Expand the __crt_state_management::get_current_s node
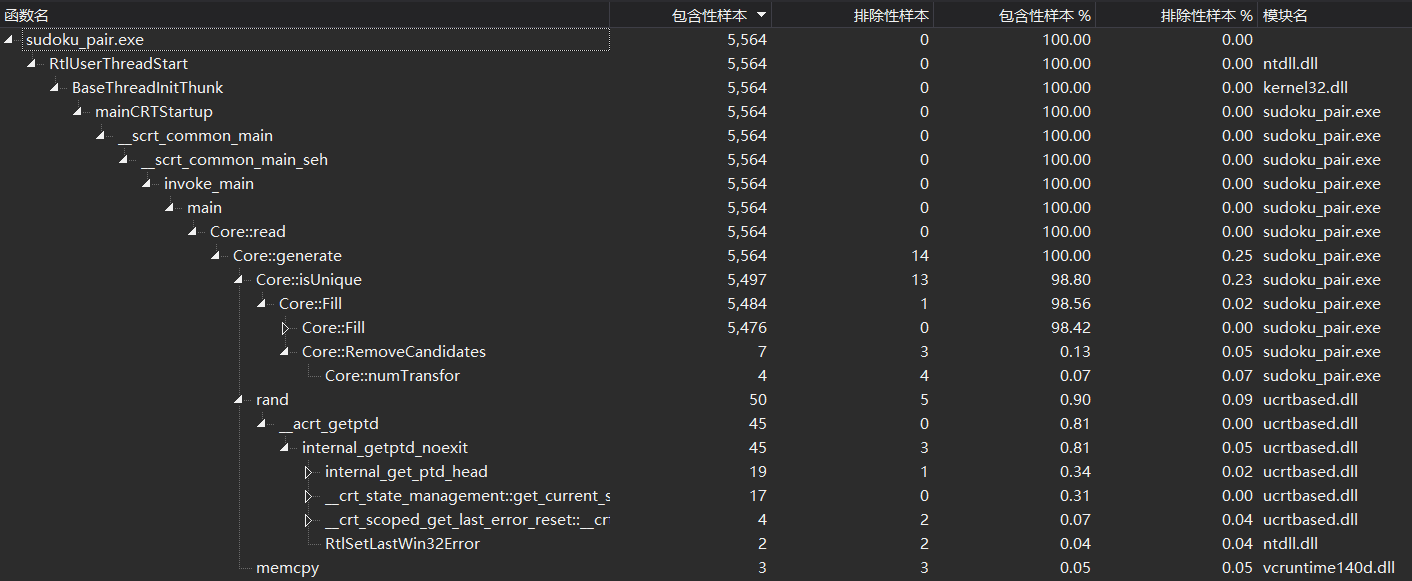 (308, 496)
